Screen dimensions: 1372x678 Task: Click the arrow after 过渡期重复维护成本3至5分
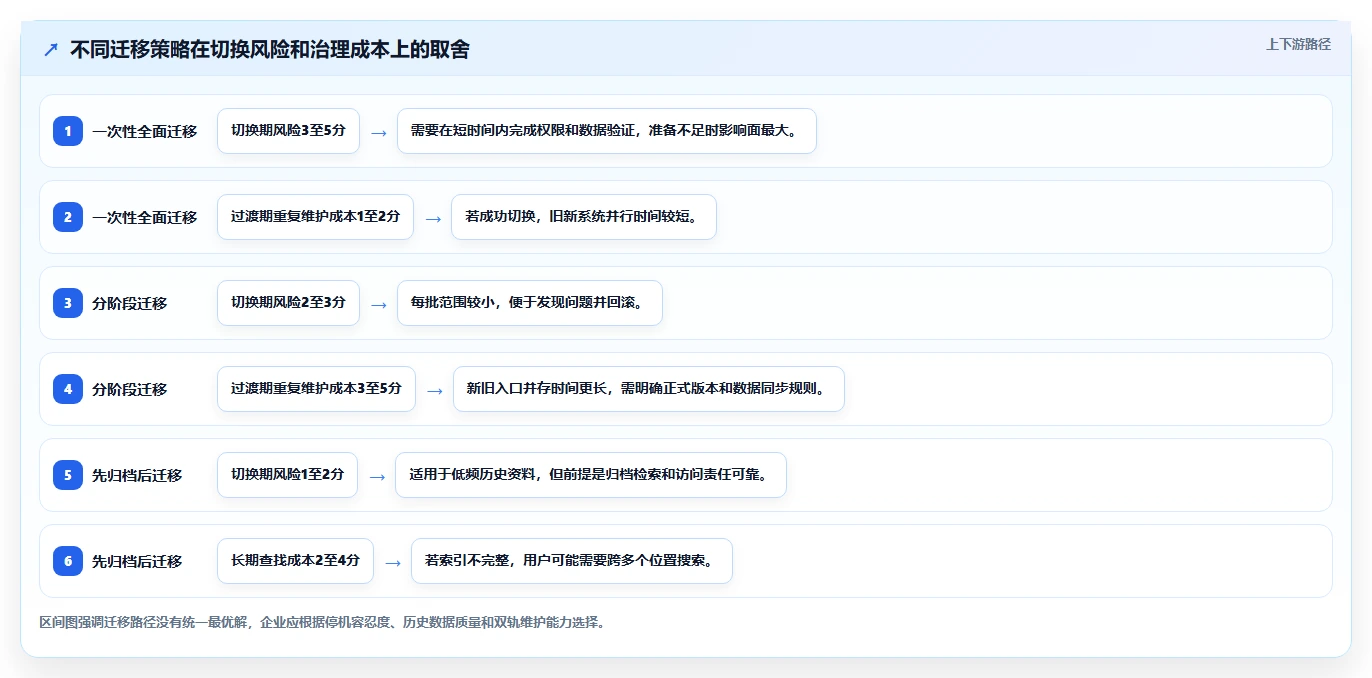(434, 390)
